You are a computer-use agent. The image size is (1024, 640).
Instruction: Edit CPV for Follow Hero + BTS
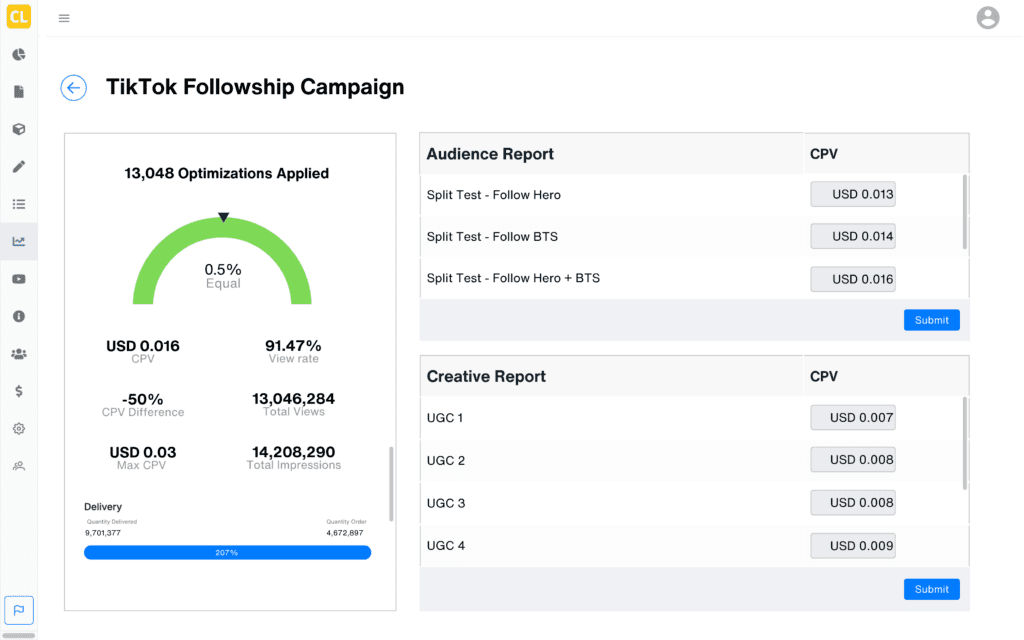pos(853,280)
